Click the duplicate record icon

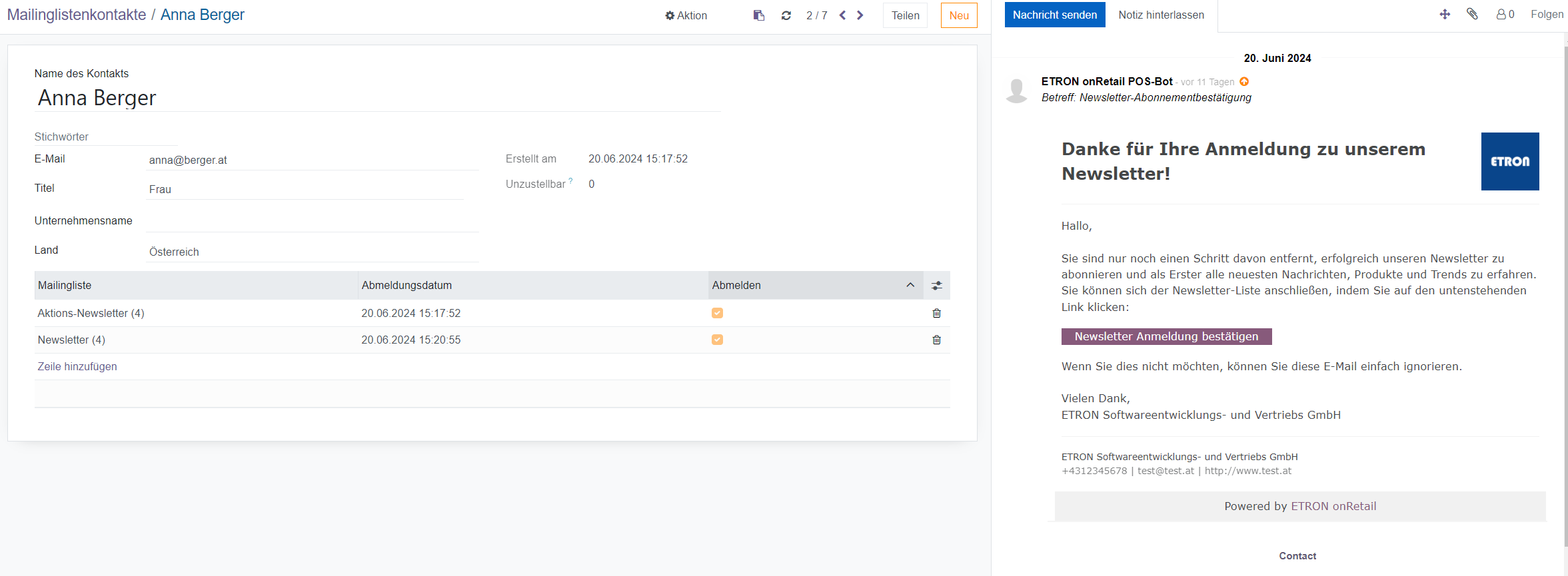point(758,15)
